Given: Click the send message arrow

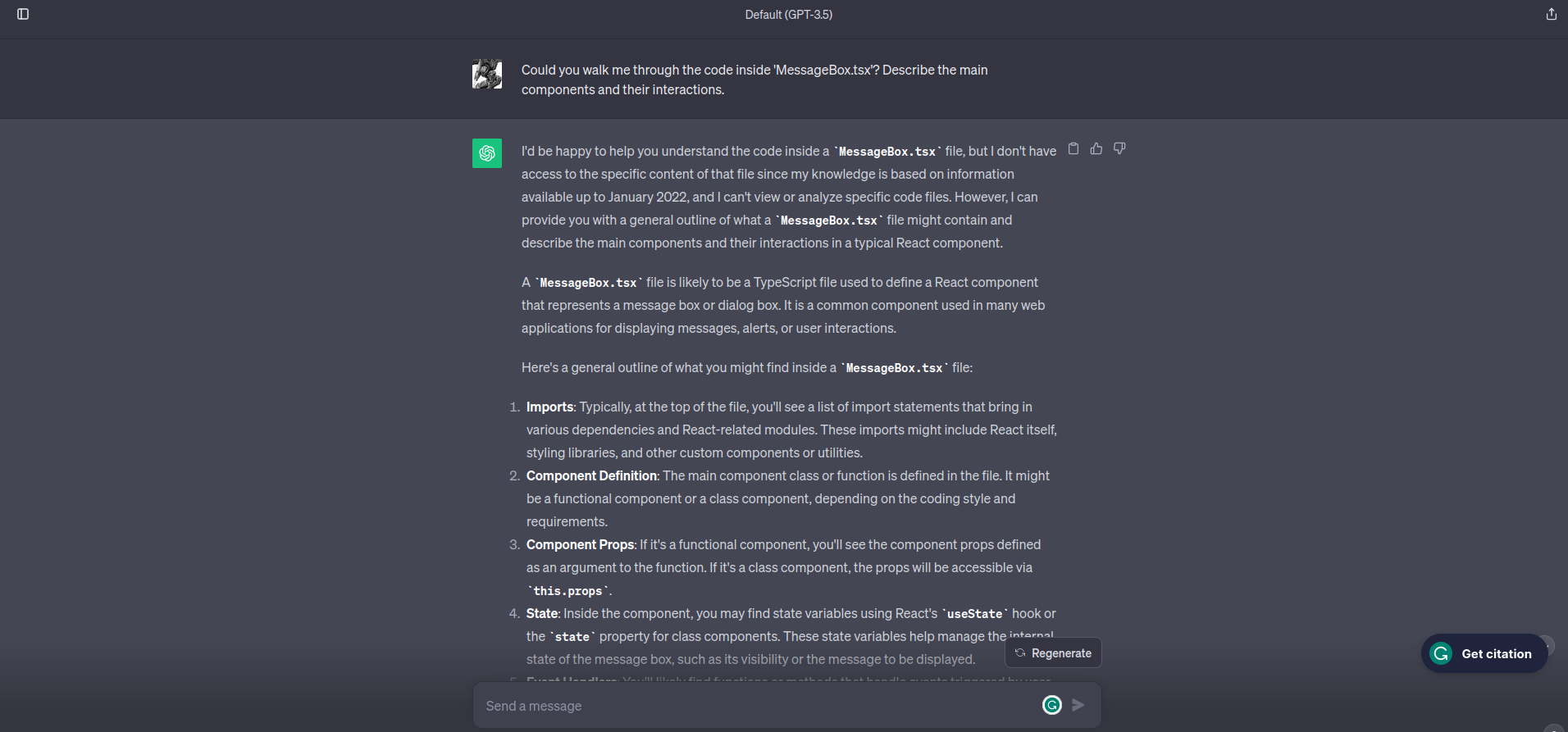Looking at the screenshot, I should coord(1078,705).
